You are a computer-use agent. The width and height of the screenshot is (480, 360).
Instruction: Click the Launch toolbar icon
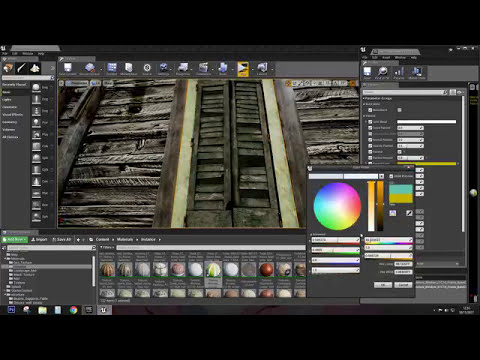coord(262,69)
